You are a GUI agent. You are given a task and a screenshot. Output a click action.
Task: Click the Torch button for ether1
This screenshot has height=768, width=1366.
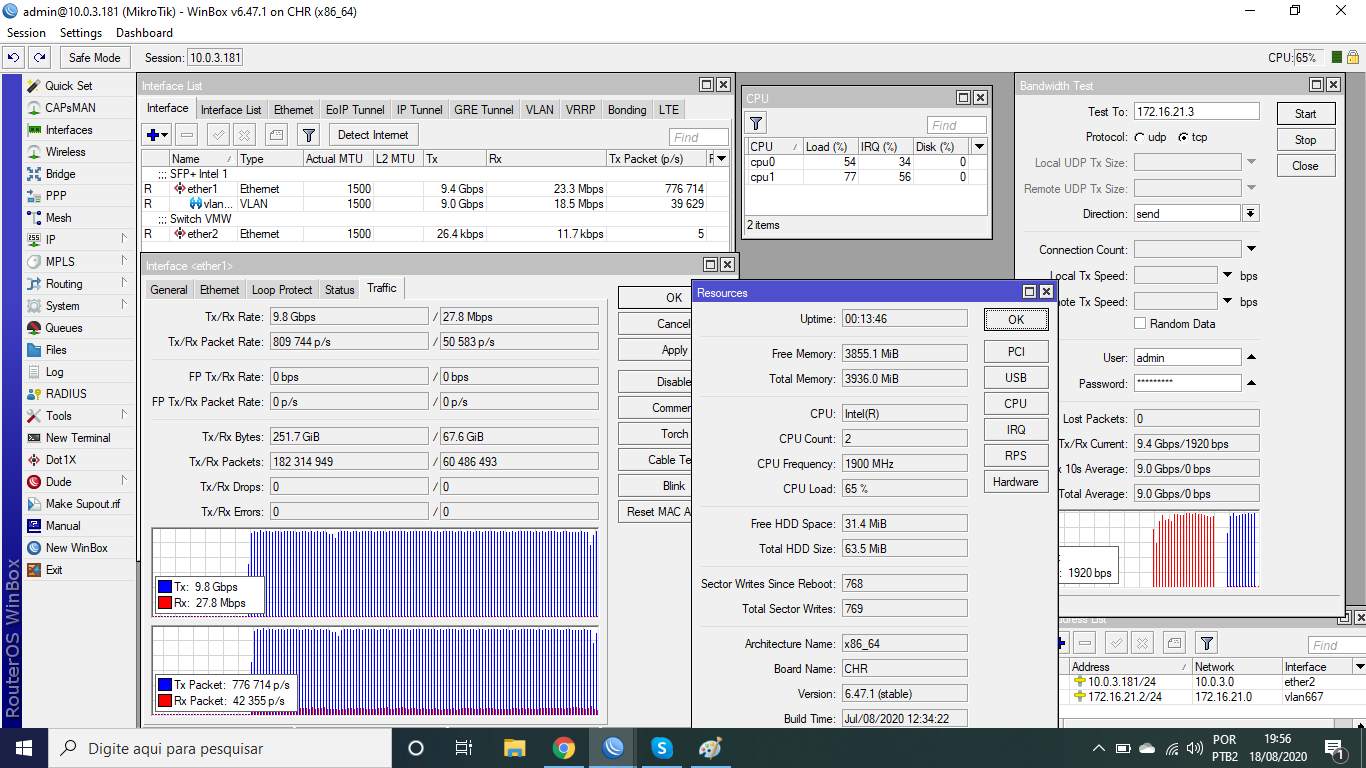click(656, 434)
